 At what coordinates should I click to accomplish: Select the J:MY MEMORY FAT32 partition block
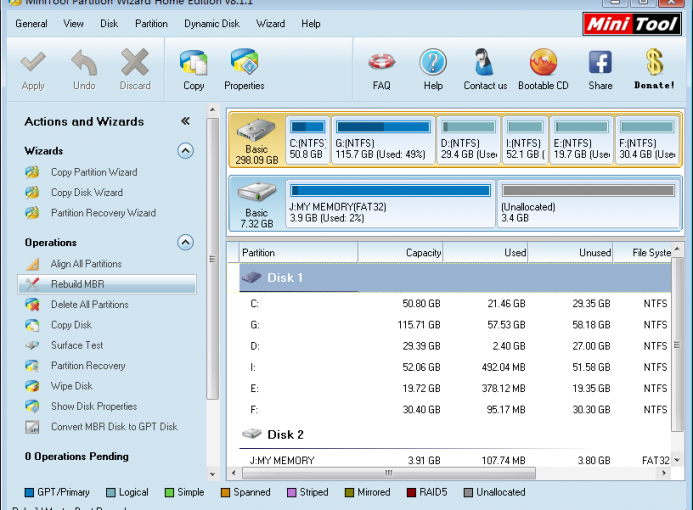click(x=390, y=204)
